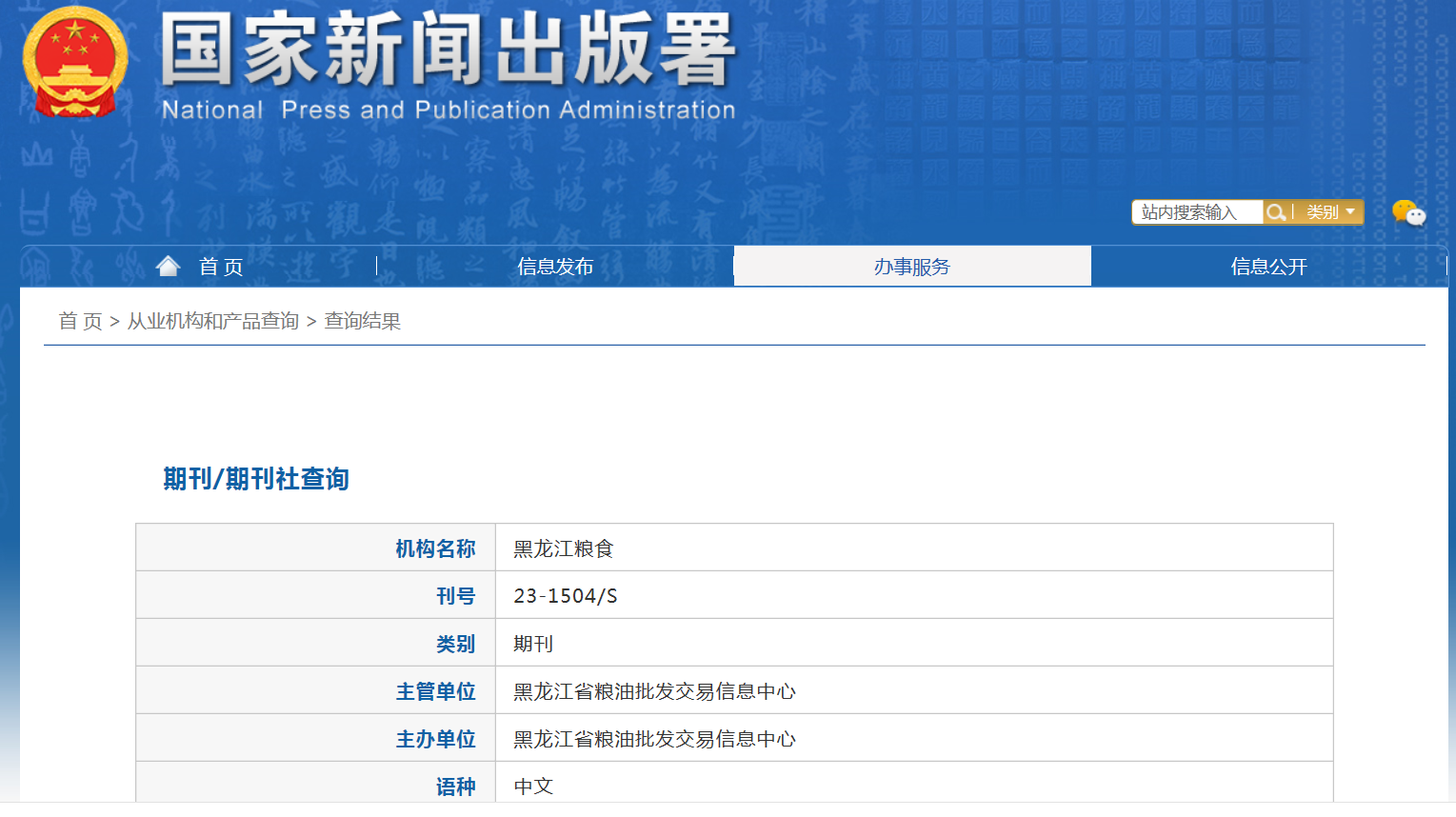Select the 中文 language value

(x=533, y=787)
